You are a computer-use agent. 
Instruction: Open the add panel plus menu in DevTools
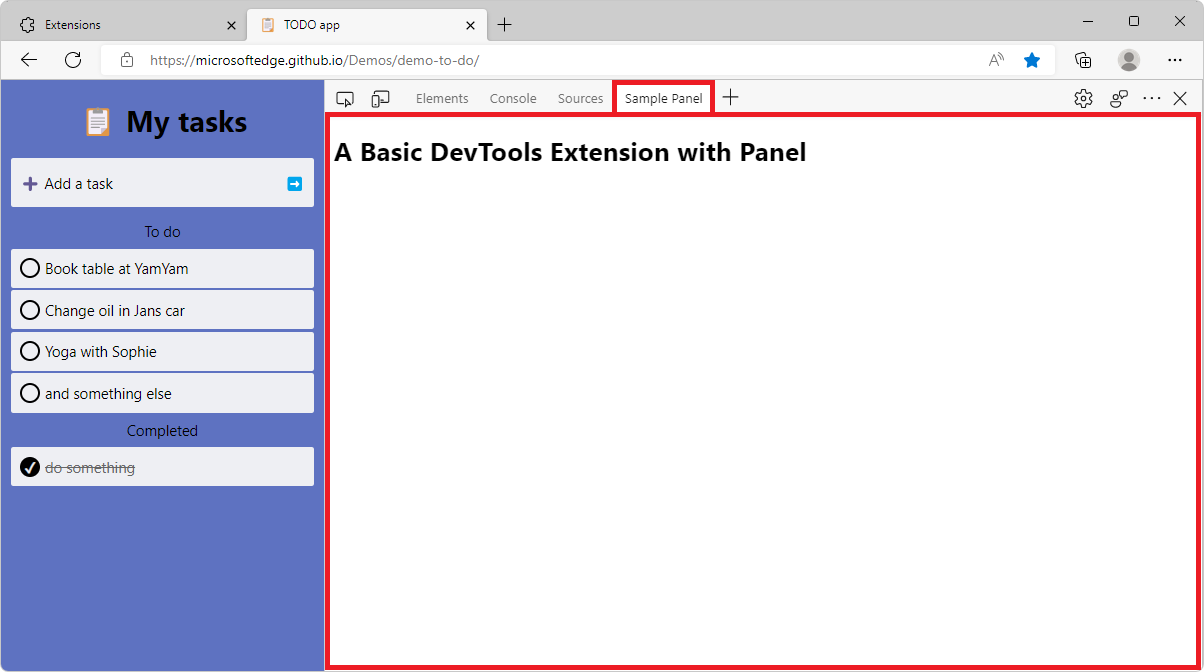(730, 97)
